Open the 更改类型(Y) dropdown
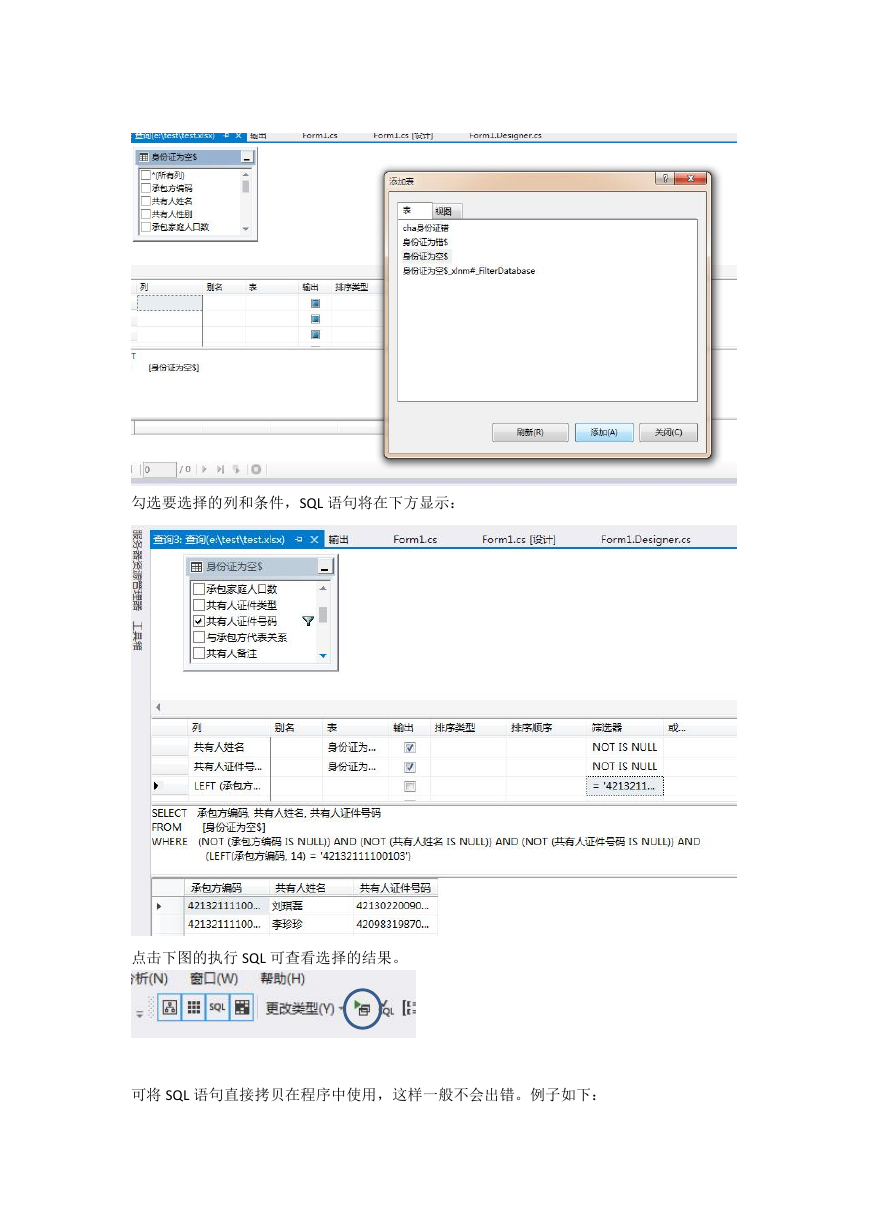Screen dimensions: 869x1228 click(x=303, y=1009)
